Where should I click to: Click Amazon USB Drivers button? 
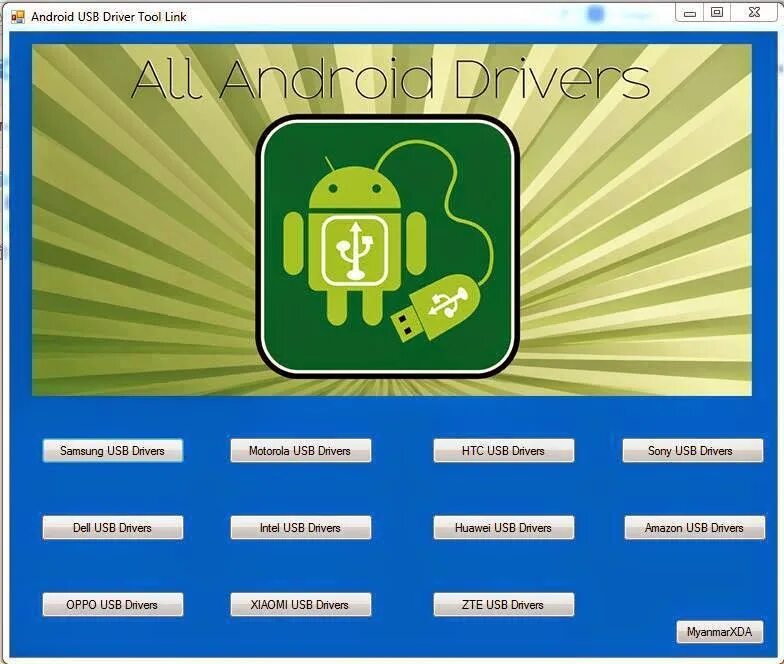point(694,528)
